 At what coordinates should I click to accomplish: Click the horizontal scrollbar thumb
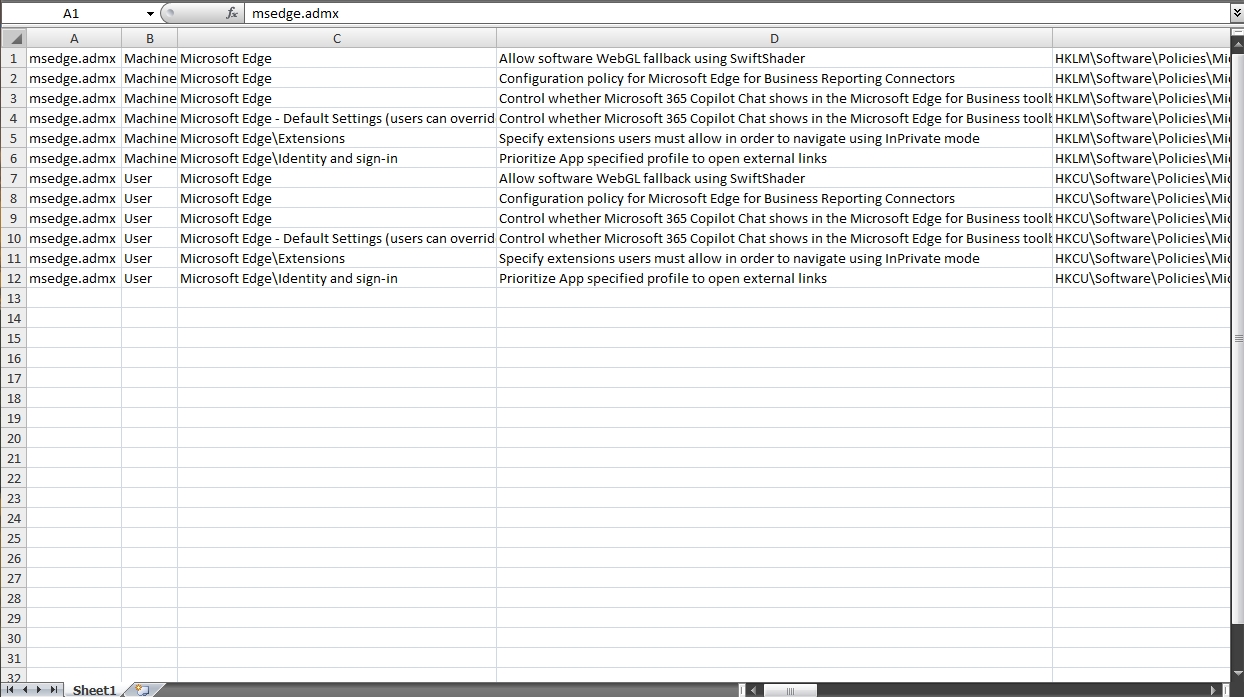790,690
